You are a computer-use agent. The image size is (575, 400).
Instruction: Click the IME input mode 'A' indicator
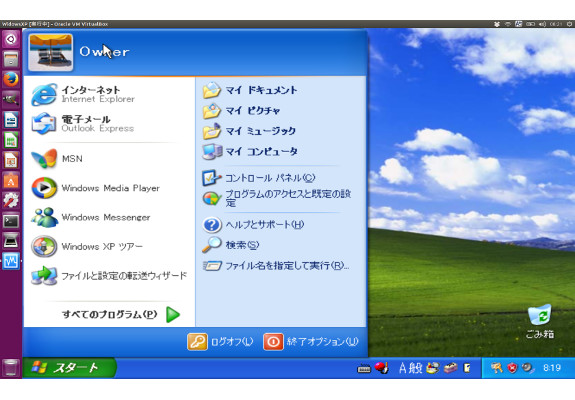point(403,368)
